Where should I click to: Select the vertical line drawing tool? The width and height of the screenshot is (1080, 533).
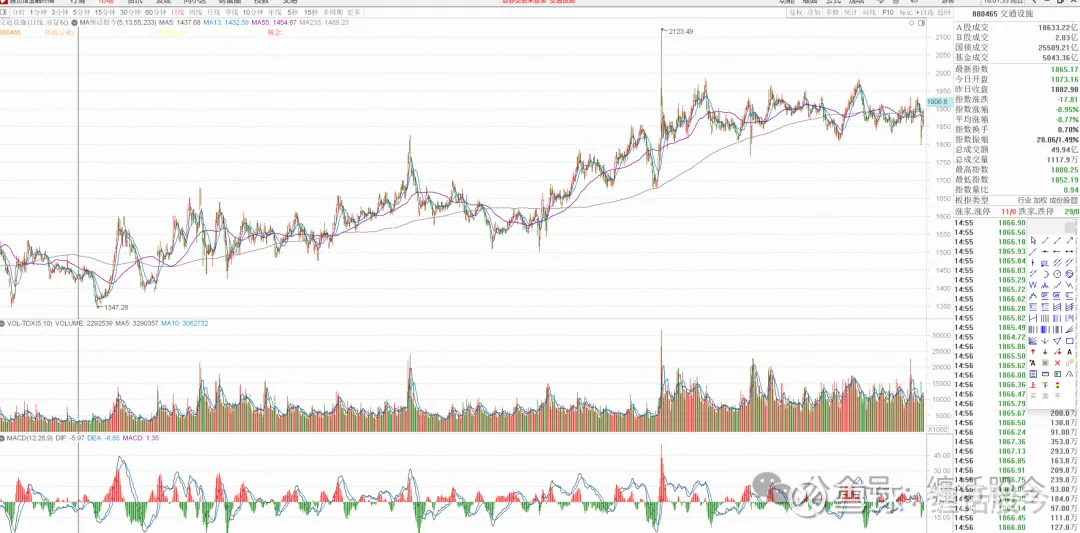(1033, 262)
